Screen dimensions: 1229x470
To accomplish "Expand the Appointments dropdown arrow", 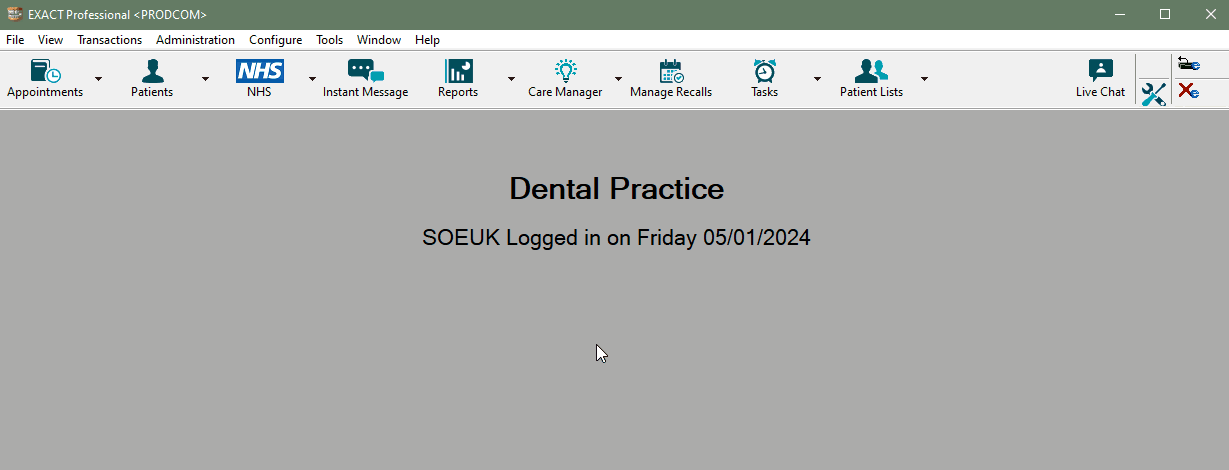I will tap(98, 79).
